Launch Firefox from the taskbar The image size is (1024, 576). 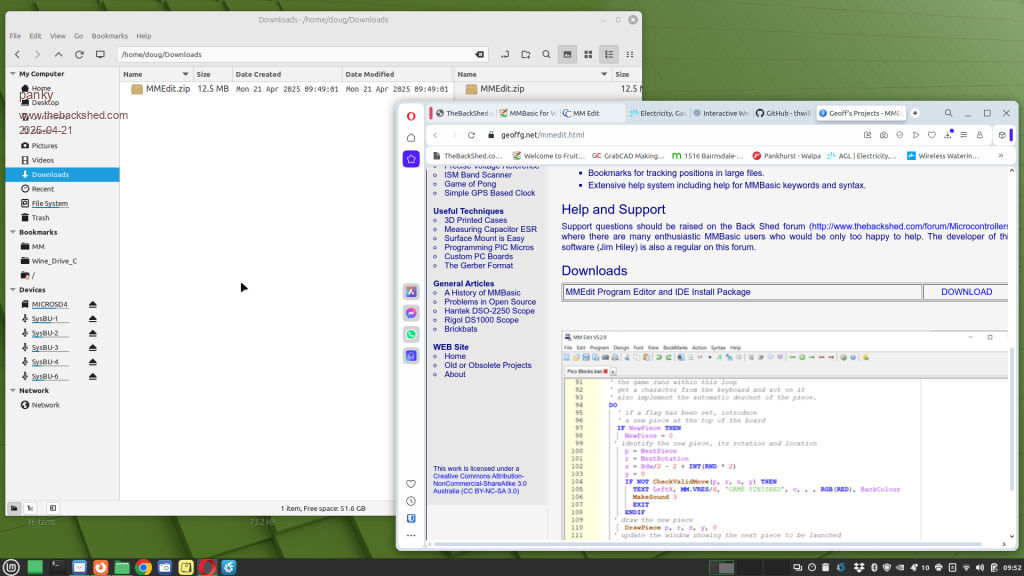[x=100, y=567]
